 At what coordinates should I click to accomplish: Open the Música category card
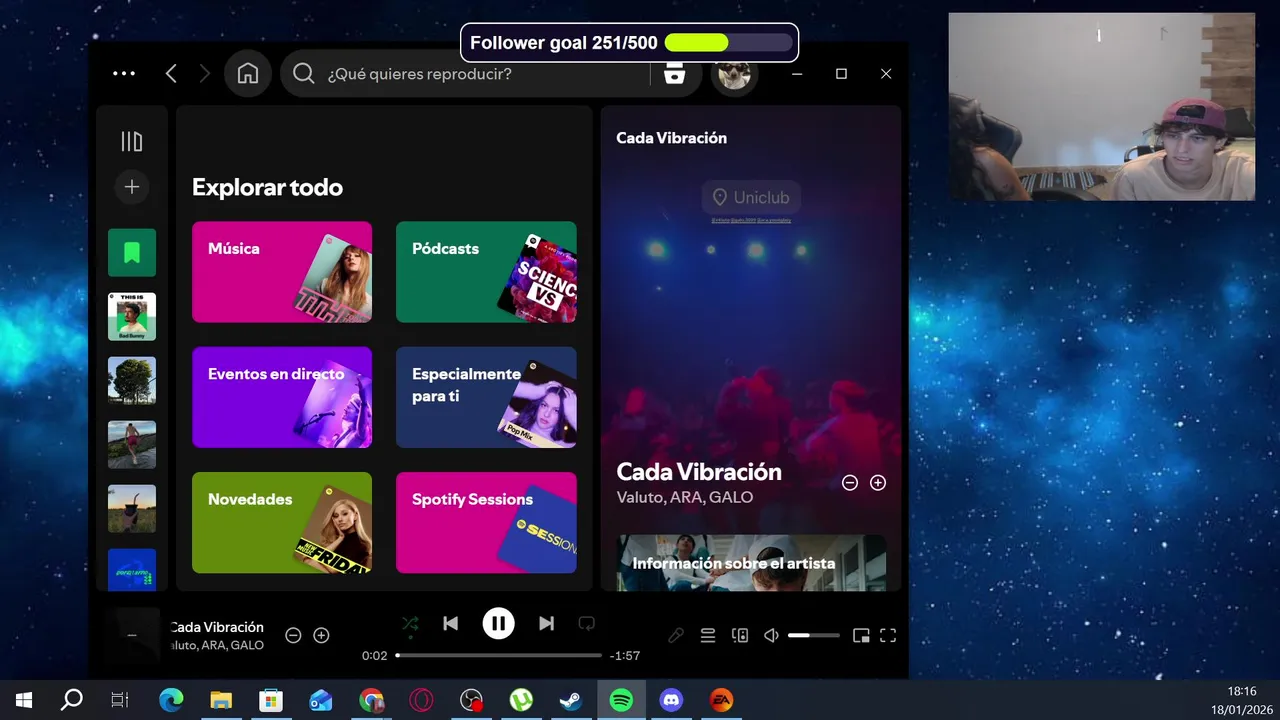[282, 272]
